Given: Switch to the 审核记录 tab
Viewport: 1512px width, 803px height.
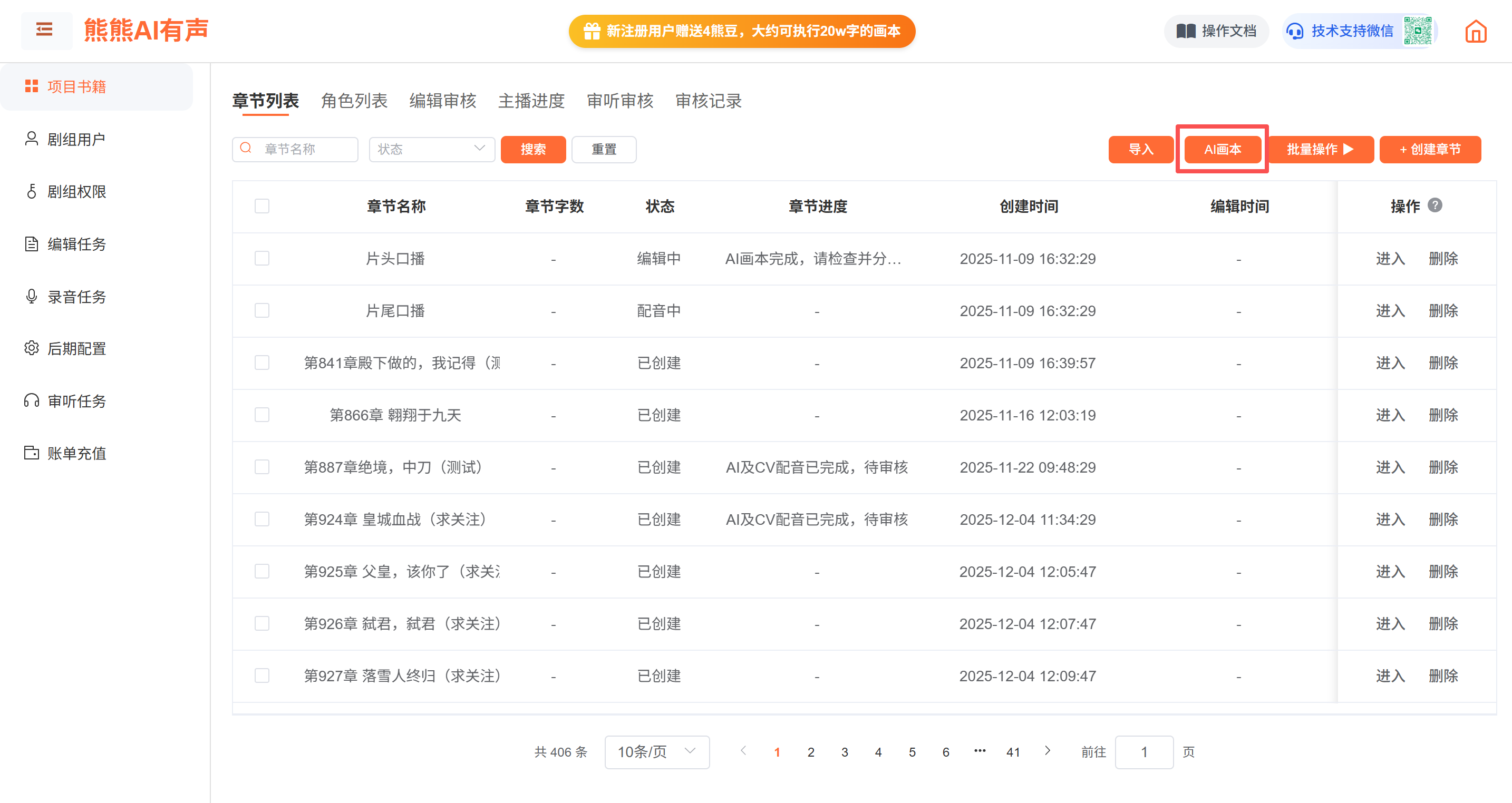Looking at the screenshot, I should pos(708,101).
